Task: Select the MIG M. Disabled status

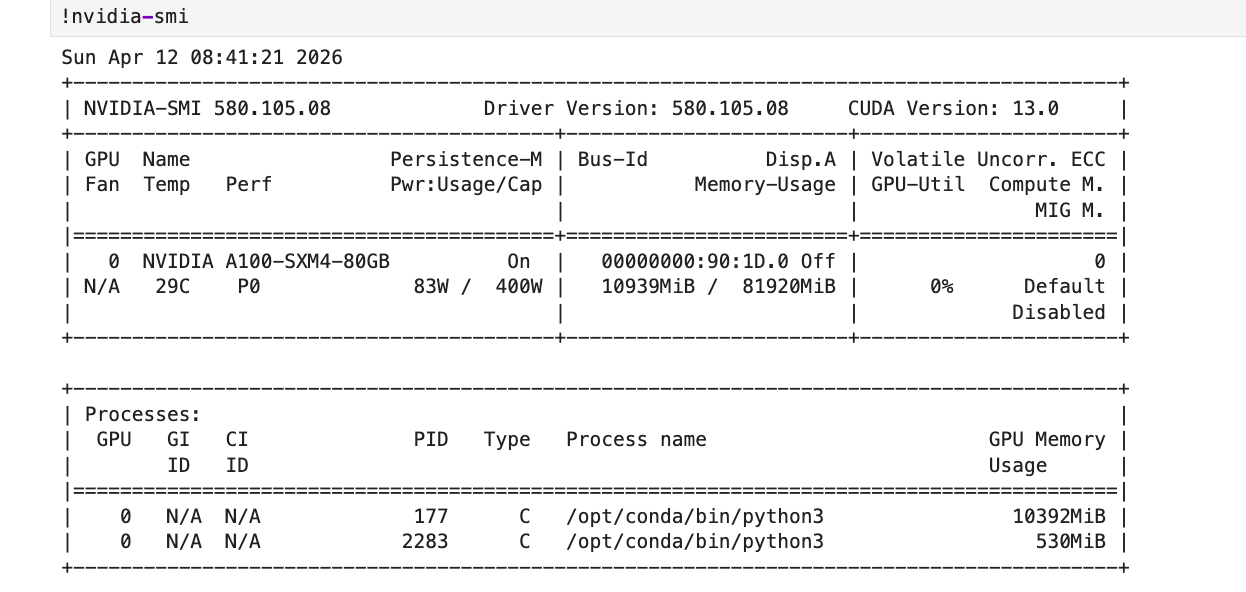Action: [1057, 312]
